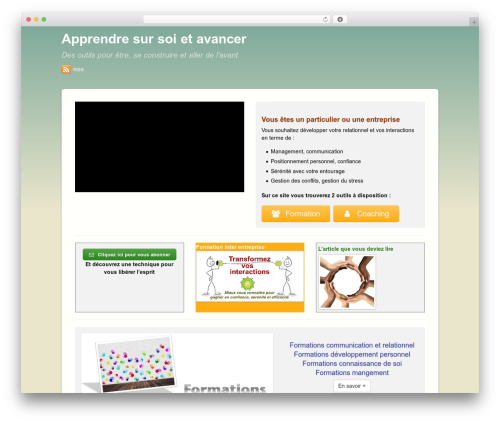
Task: Click envelope icon on the subscribe button
Action: 91,255
